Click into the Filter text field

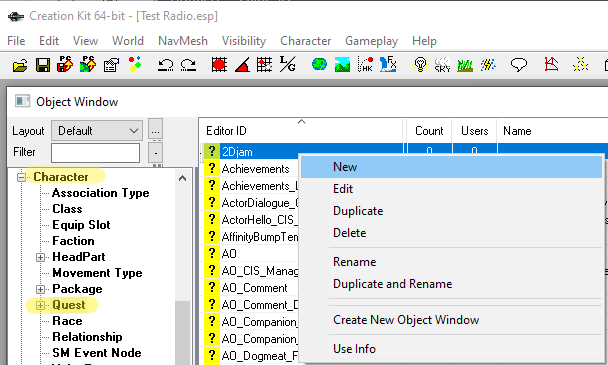95,153
